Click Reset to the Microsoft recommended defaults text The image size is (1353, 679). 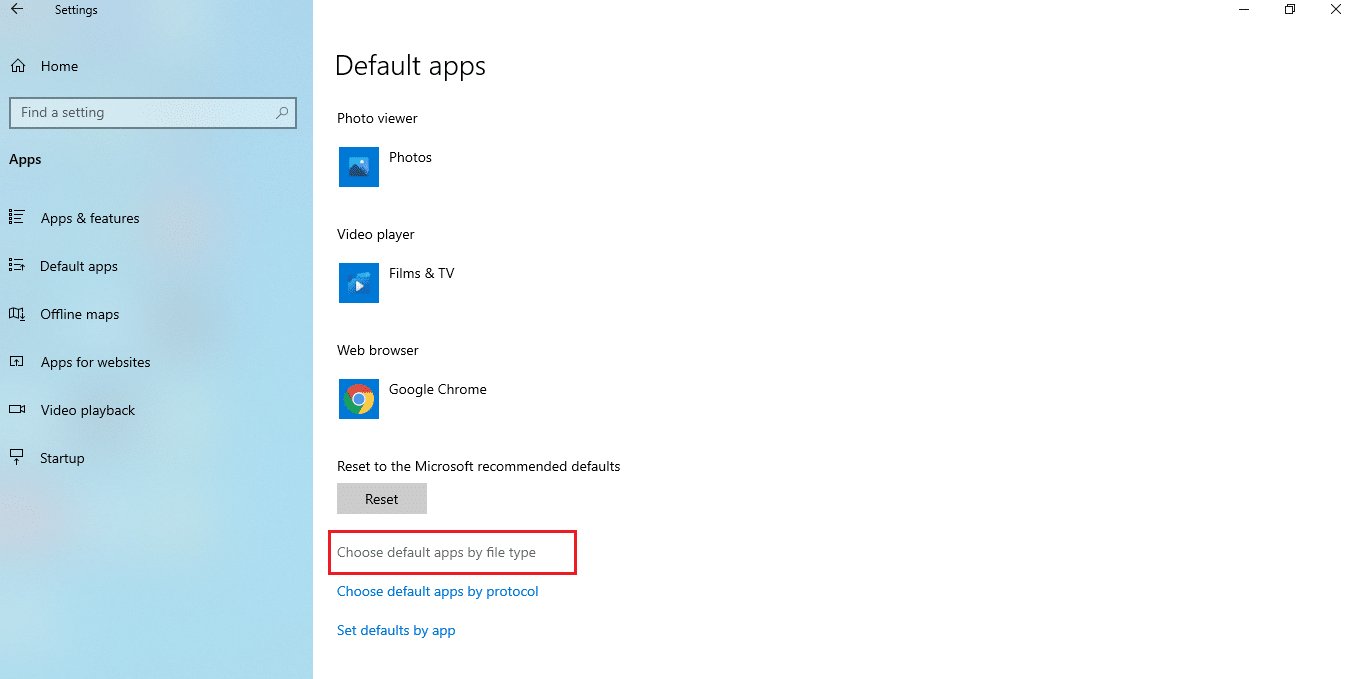point(479,466)
